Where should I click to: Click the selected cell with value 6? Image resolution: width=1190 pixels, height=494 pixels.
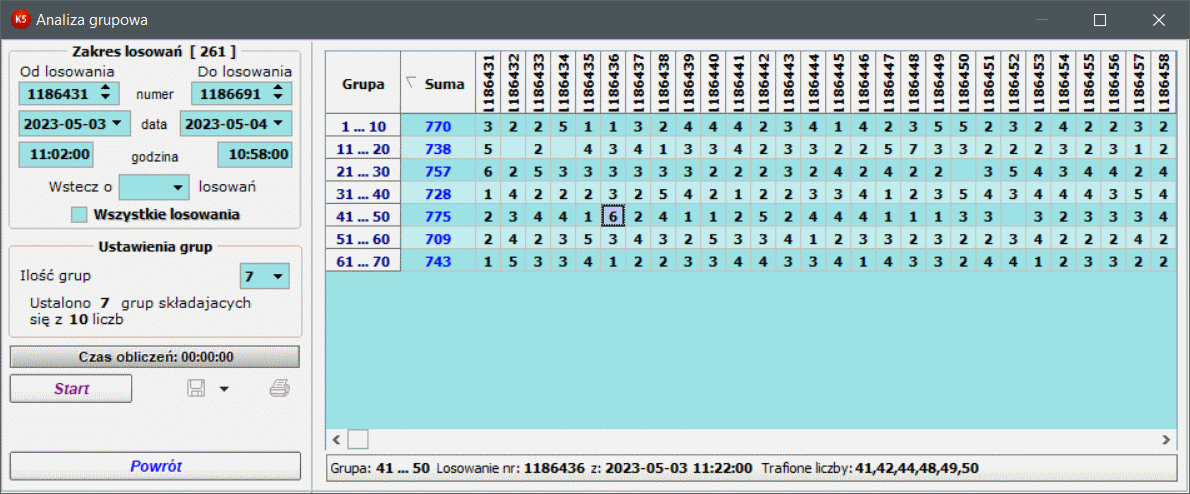pyautogui.click(x=612, y=216)
